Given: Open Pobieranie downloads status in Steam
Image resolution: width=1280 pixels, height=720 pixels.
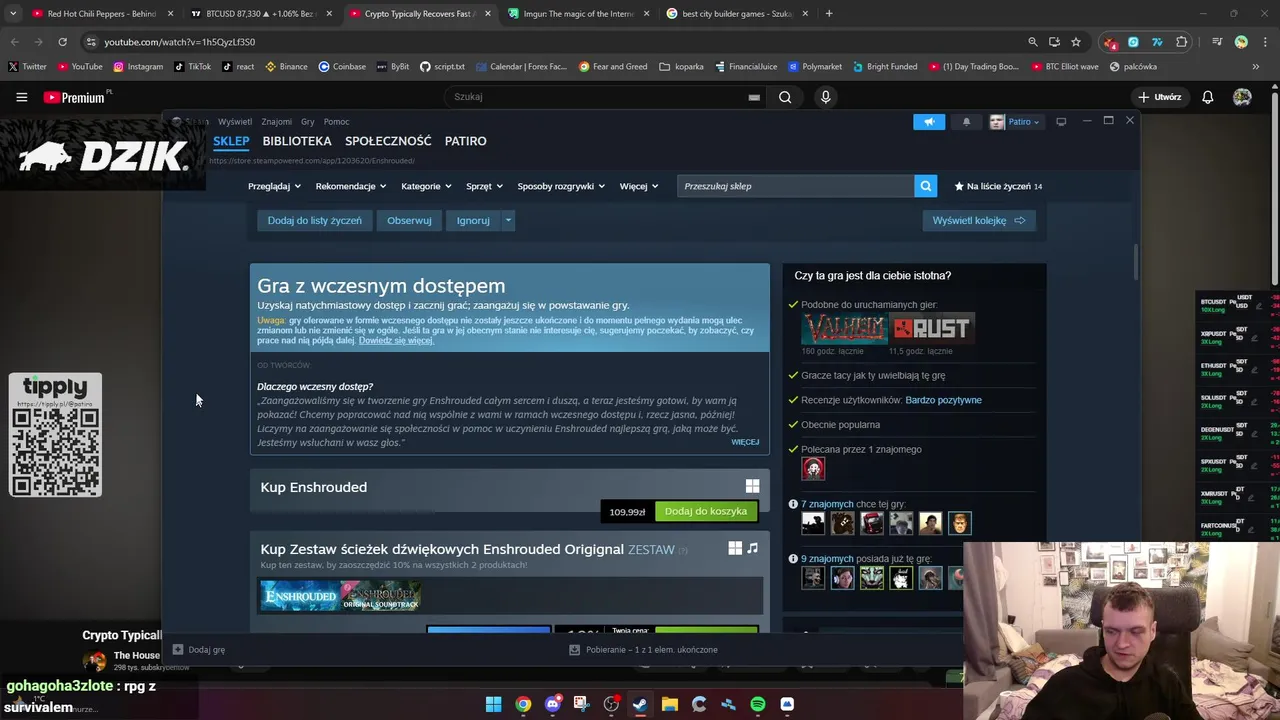Looking at the screenshot, I should 643,649.
